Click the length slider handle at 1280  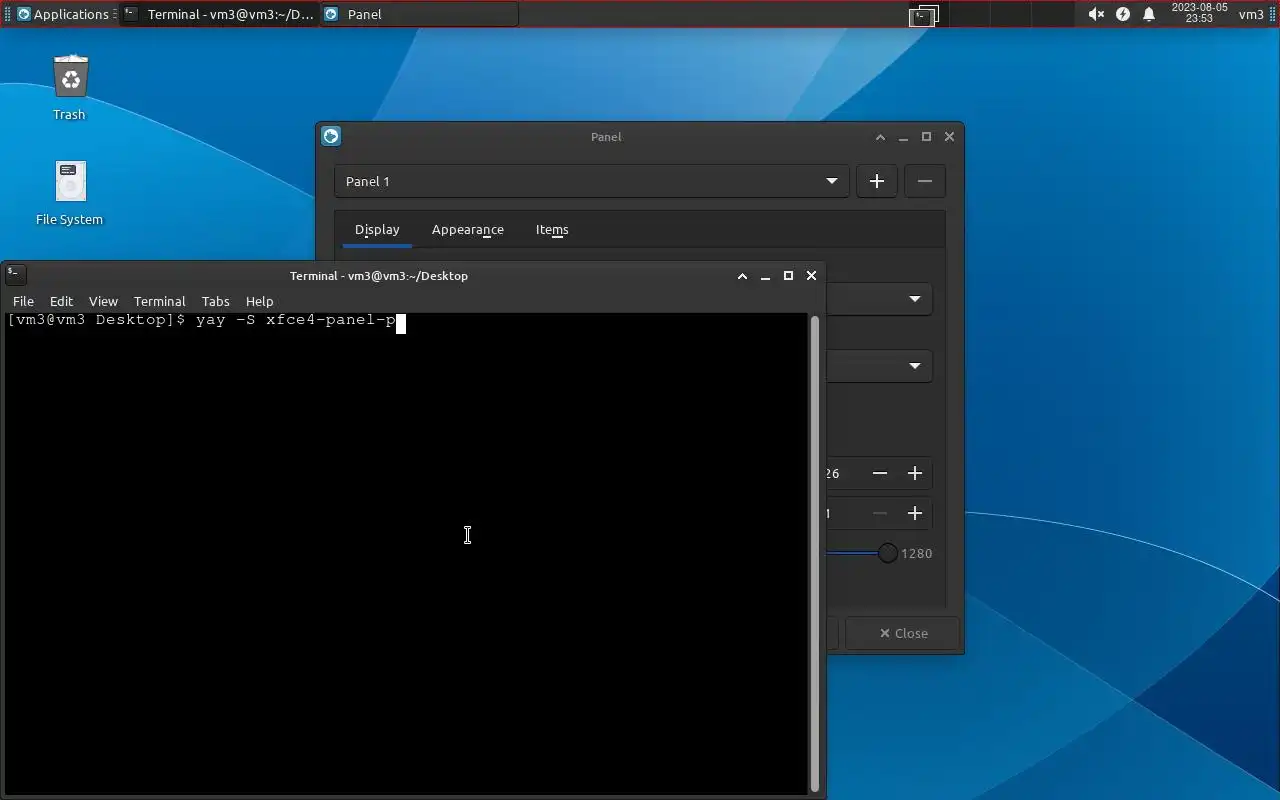[887, 553]
